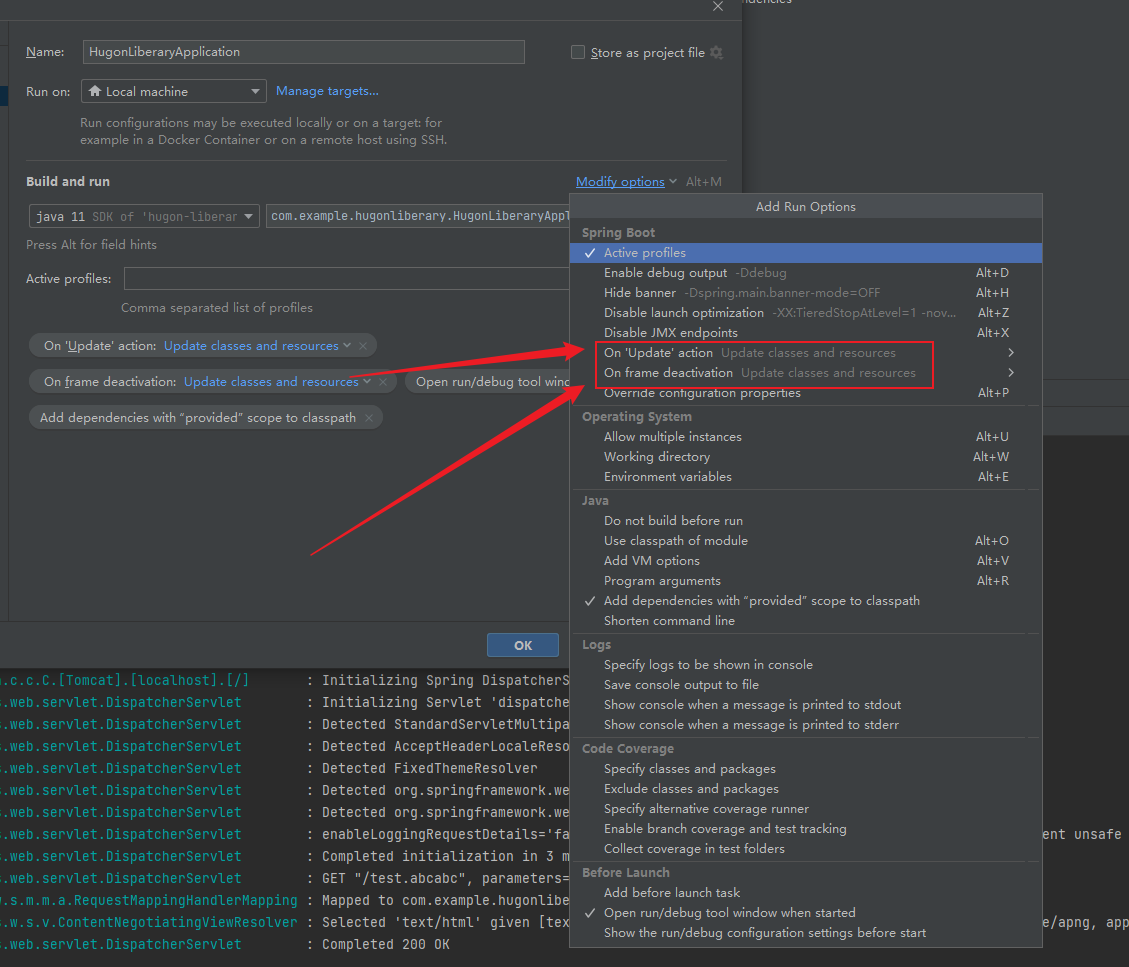Open On frame deactivation value dropdown chip
Viewport: 1129px width, 967px height.
[x=277, y=382]
